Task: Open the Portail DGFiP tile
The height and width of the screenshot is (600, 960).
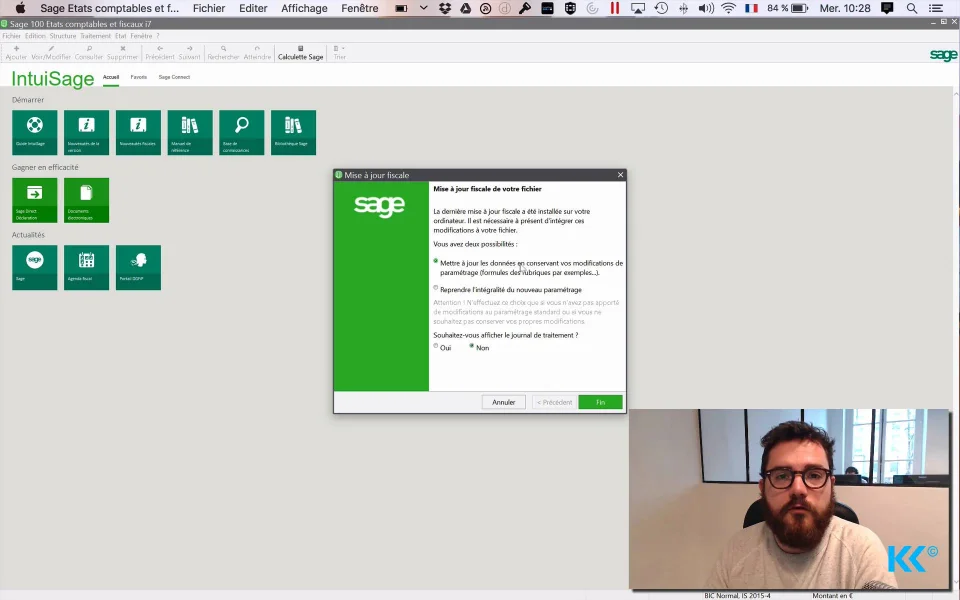Action: click(138, 268)
